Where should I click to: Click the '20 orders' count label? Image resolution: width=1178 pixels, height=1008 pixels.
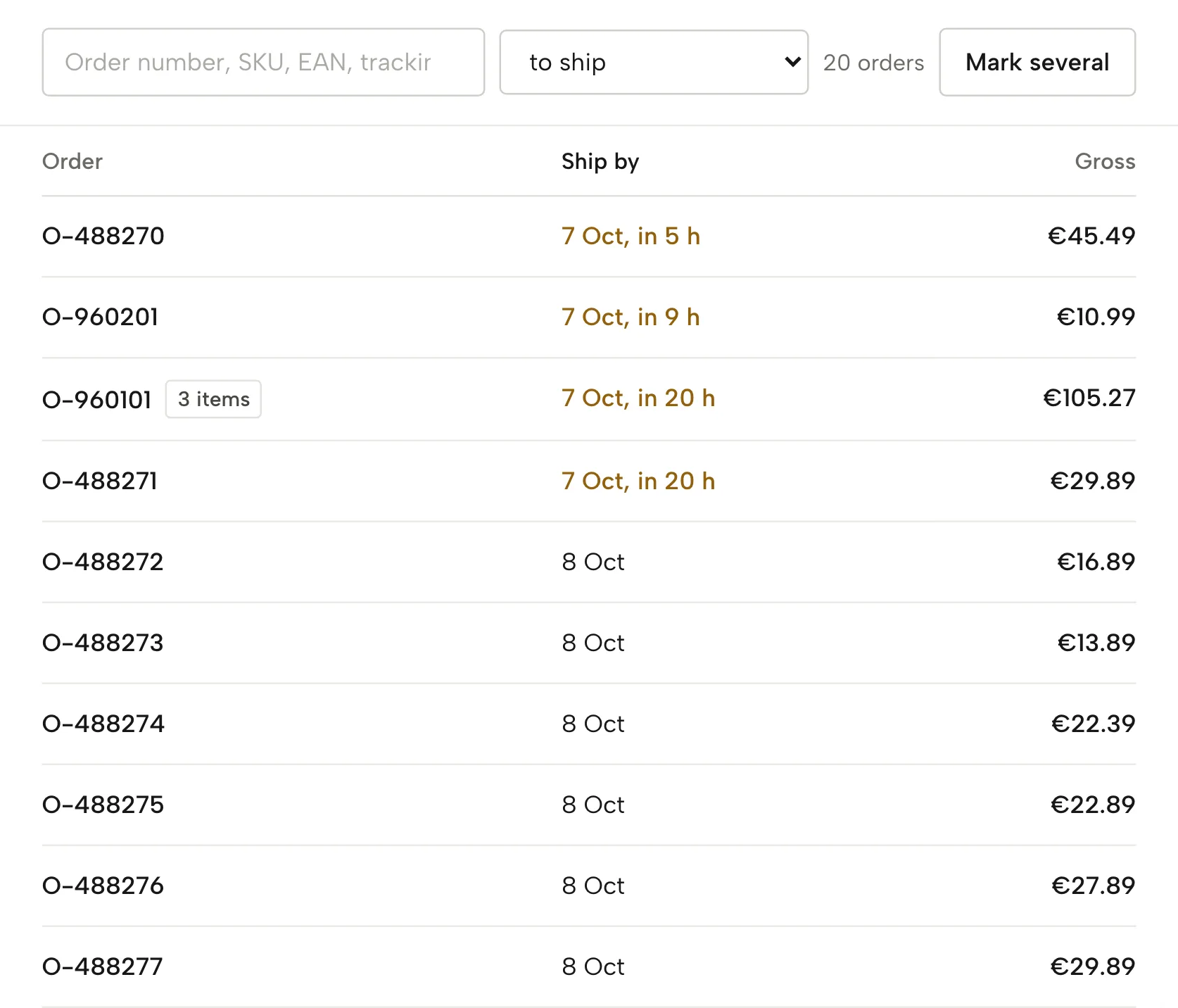click(x=873, y=63)
